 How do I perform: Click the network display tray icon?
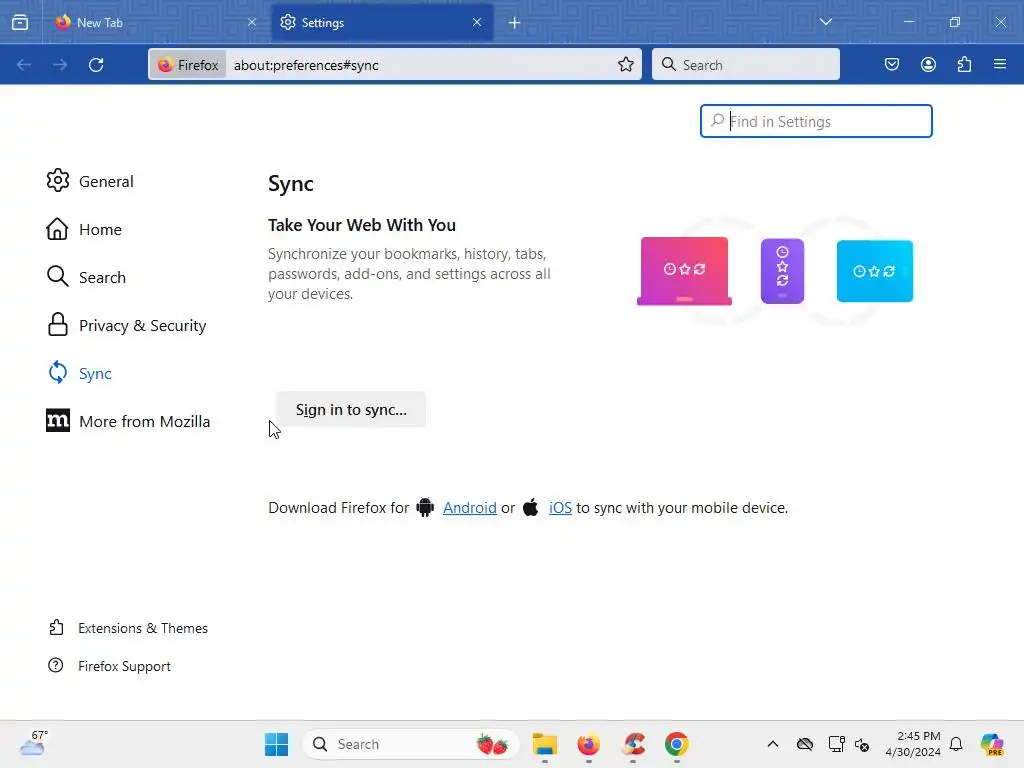(836, 744)
